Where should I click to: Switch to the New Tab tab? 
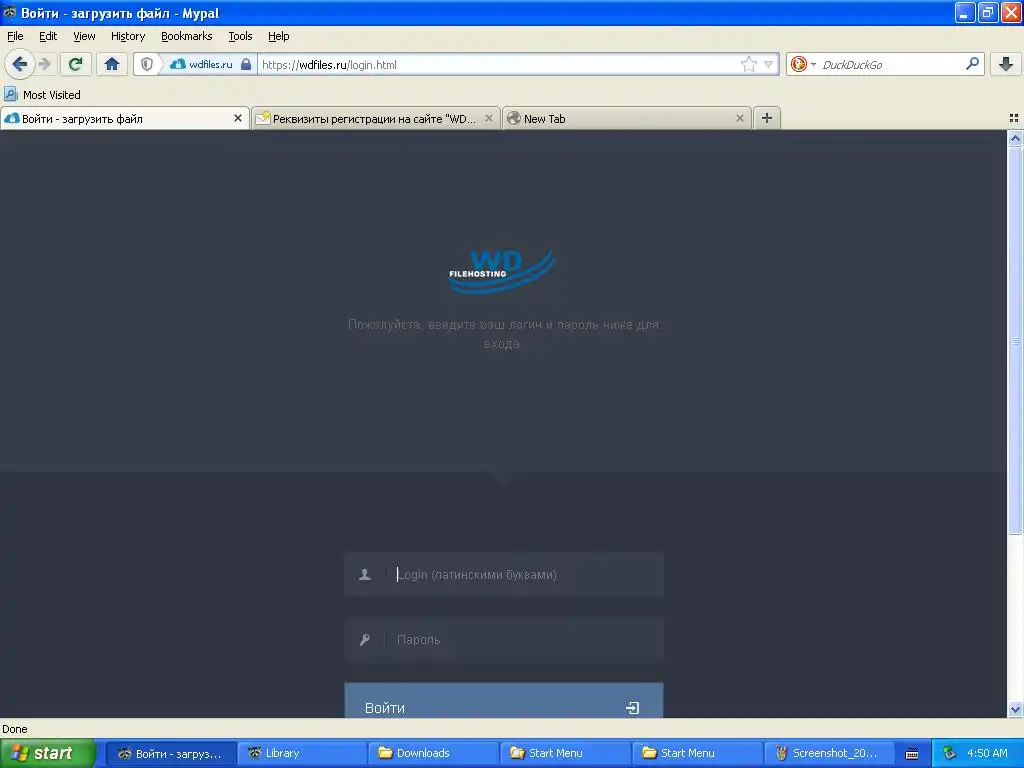(x=627, y=118)
